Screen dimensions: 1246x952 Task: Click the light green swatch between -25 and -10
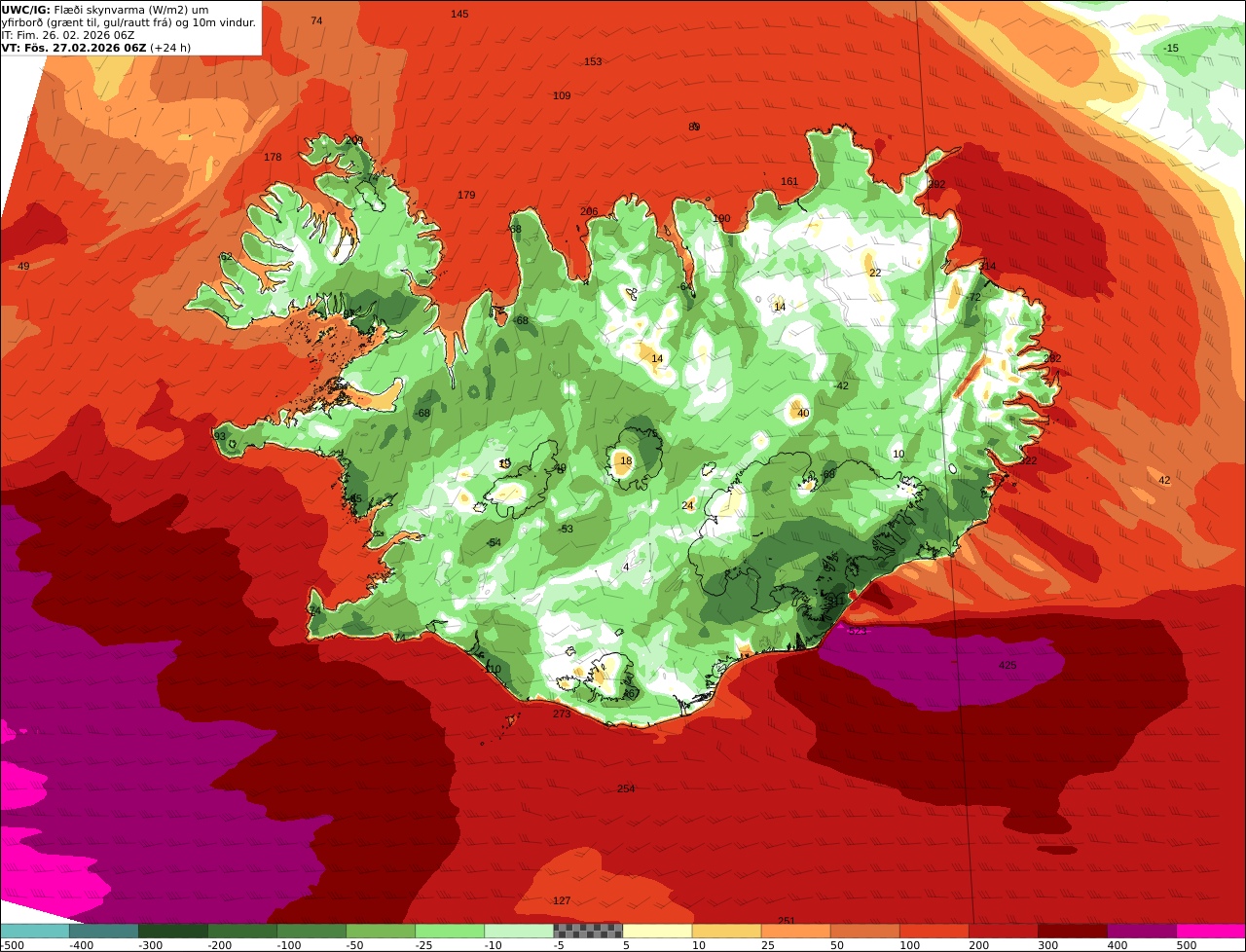(449, 931)
